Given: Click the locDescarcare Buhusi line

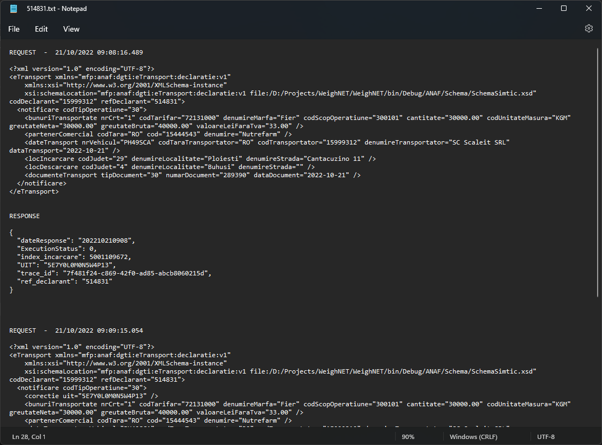Looking at the screenshot, I should tap(170, 167).
